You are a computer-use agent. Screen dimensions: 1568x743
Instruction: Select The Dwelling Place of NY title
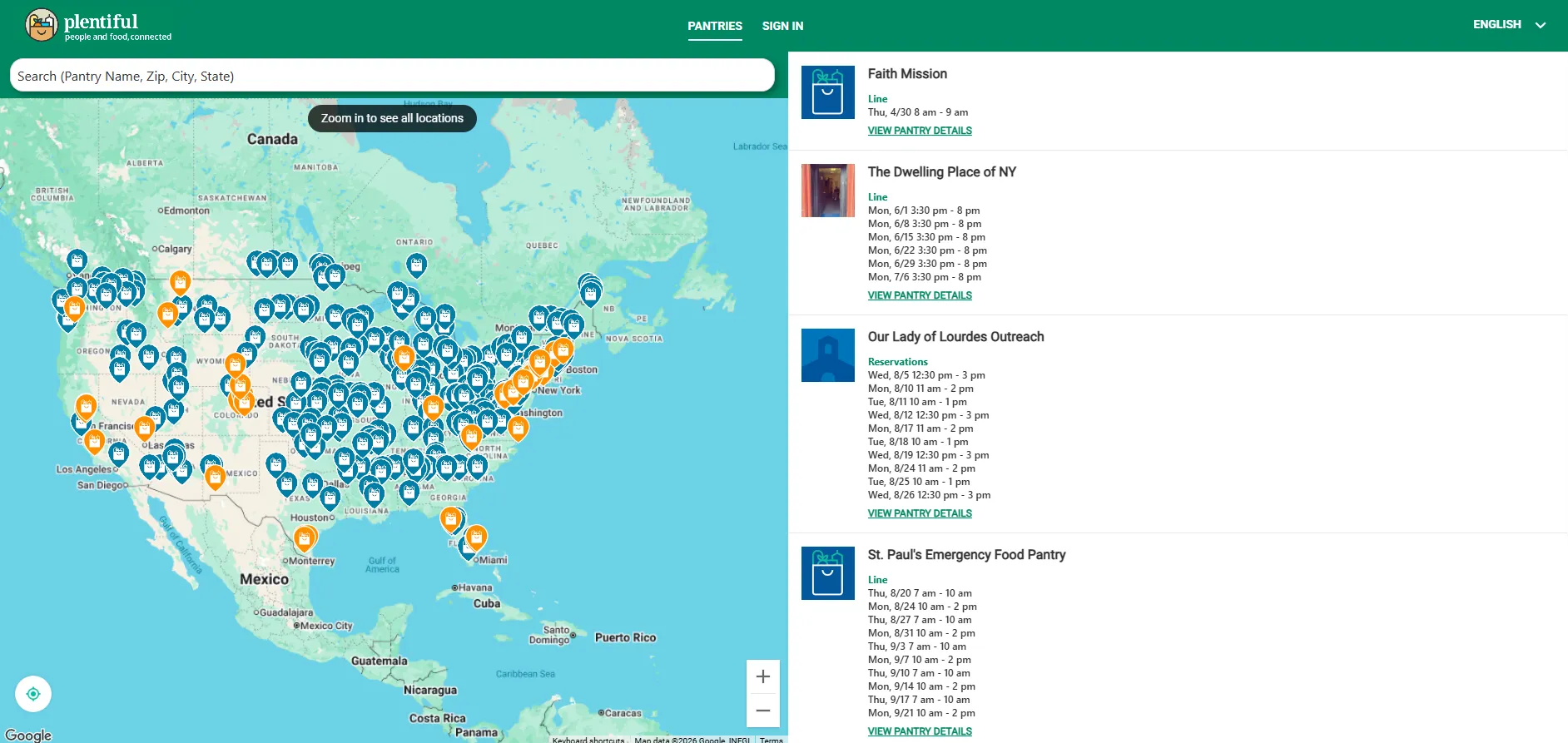(x=942, y=172)
